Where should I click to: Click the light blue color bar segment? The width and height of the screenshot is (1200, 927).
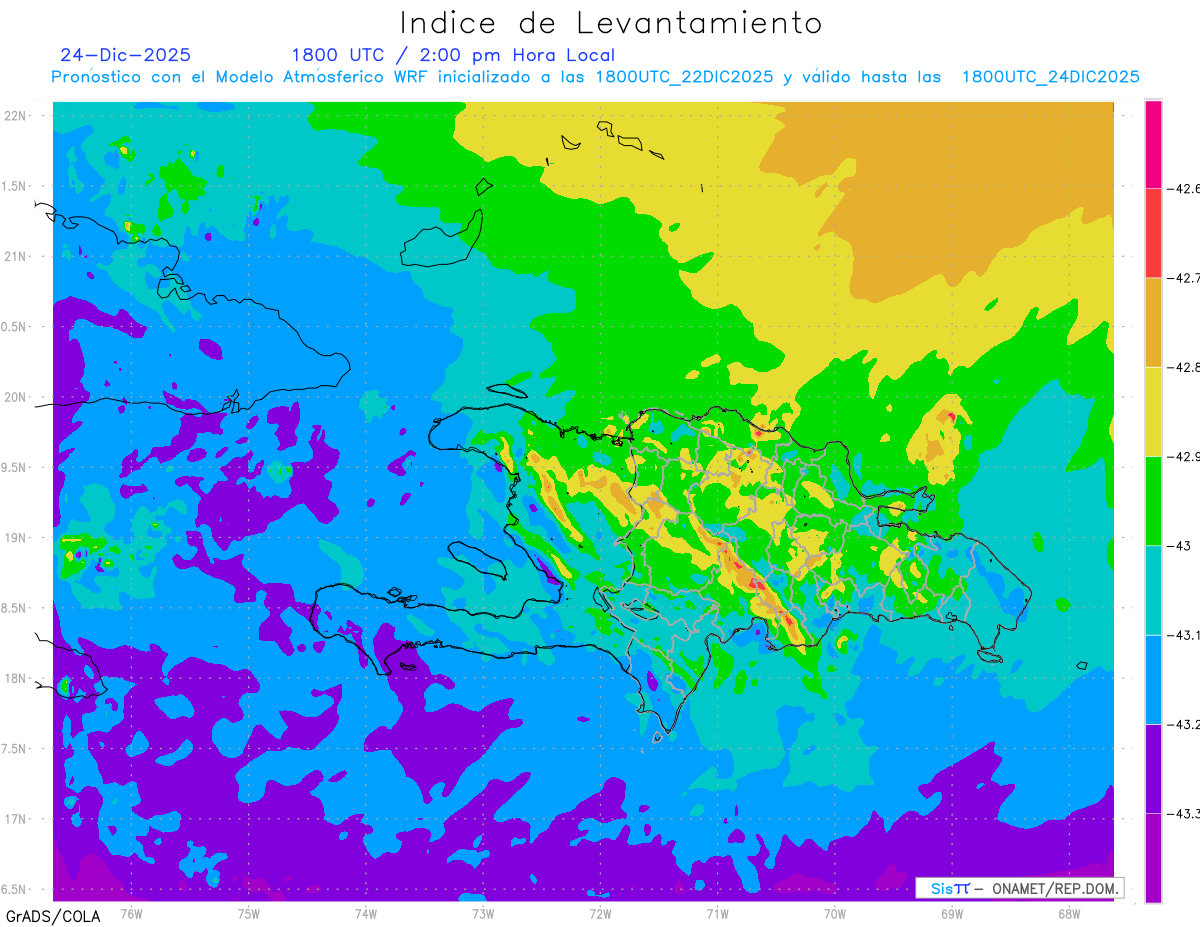tap(1153, 679)
